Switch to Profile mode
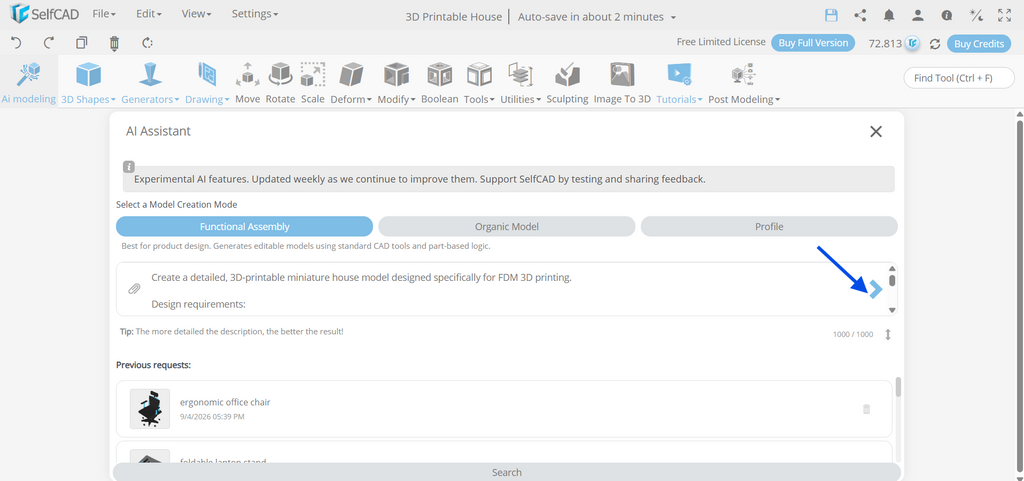Viewport: 1024px width, 481px height. click(769, 226)
